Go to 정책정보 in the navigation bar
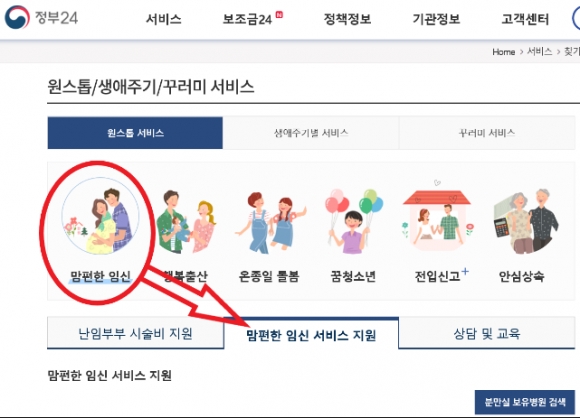 coord(347,19)
